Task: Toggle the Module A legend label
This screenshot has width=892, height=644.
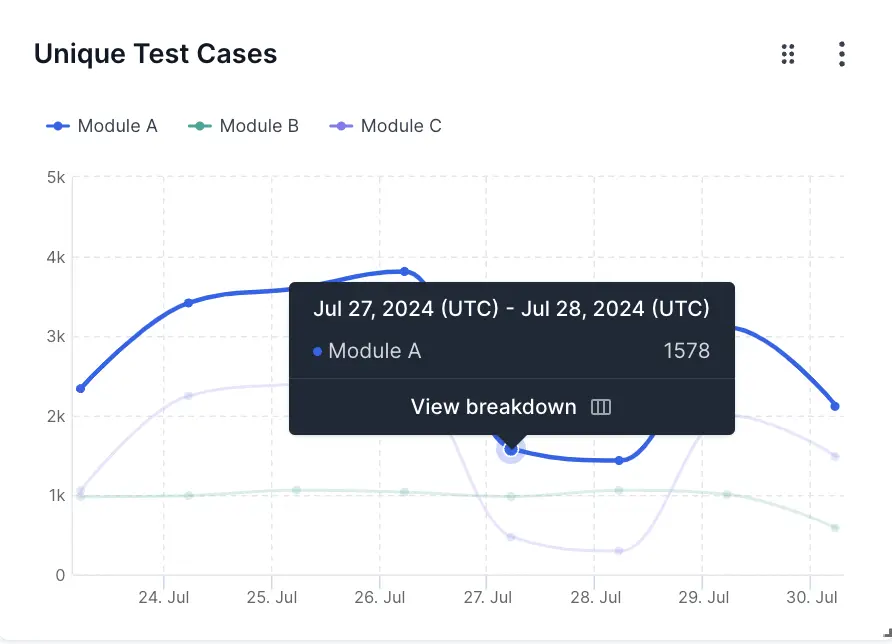Action: click(x=117, y=126)
